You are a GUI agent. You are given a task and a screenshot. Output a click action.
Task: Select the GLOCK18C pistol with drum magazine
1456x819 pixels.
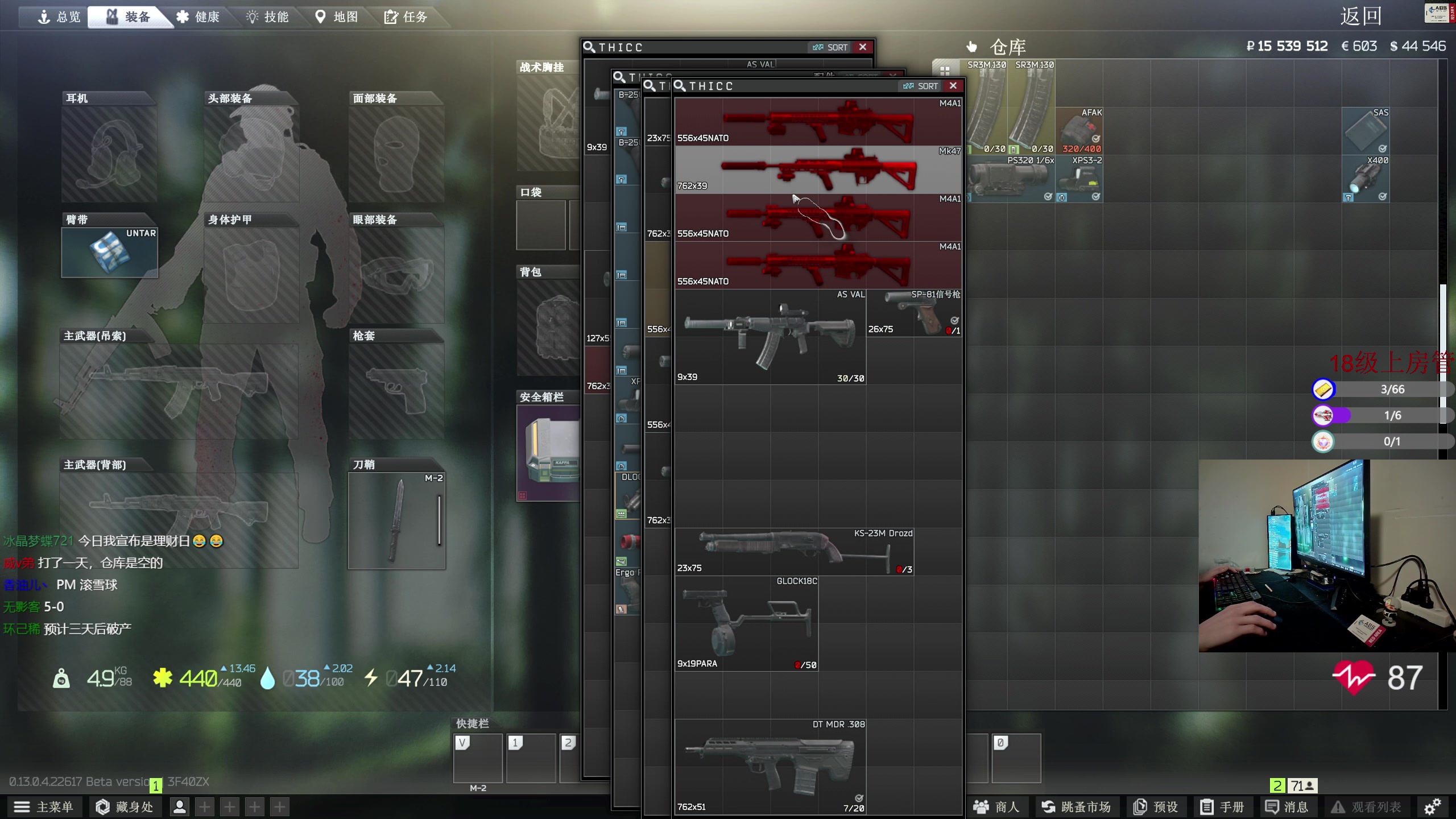pos(747,623)
